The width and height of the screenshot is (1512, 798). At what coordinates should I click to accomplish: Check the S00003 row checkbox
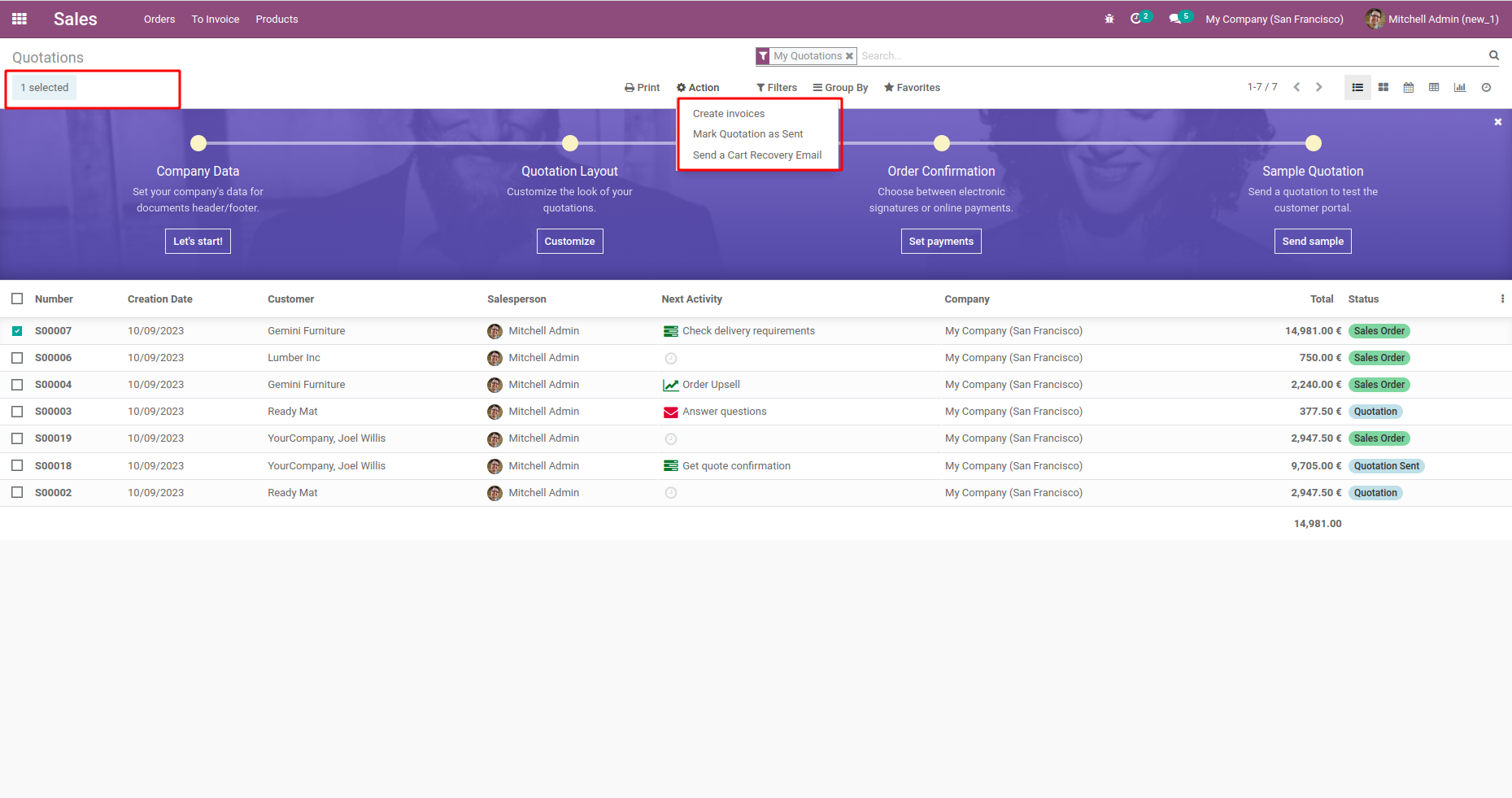(x=17, y=412)
